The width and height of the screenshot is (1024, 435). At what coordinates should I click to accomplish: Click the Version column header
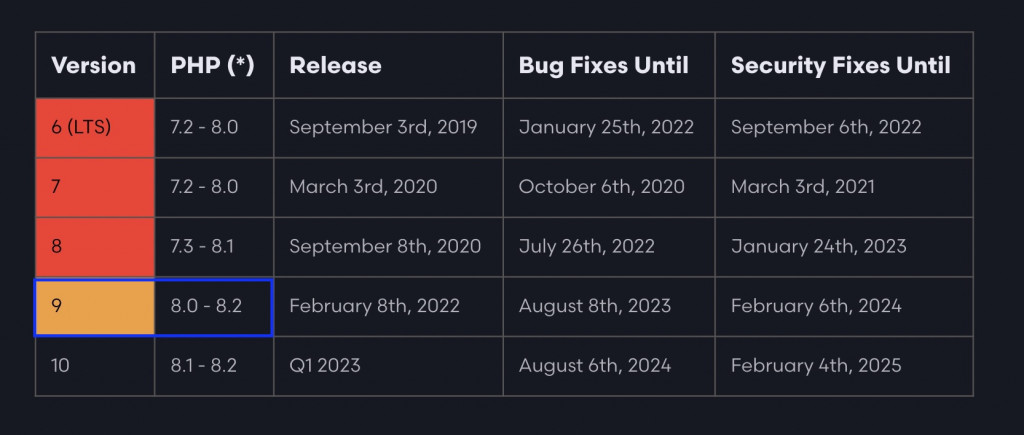click(x=95, y=65)
